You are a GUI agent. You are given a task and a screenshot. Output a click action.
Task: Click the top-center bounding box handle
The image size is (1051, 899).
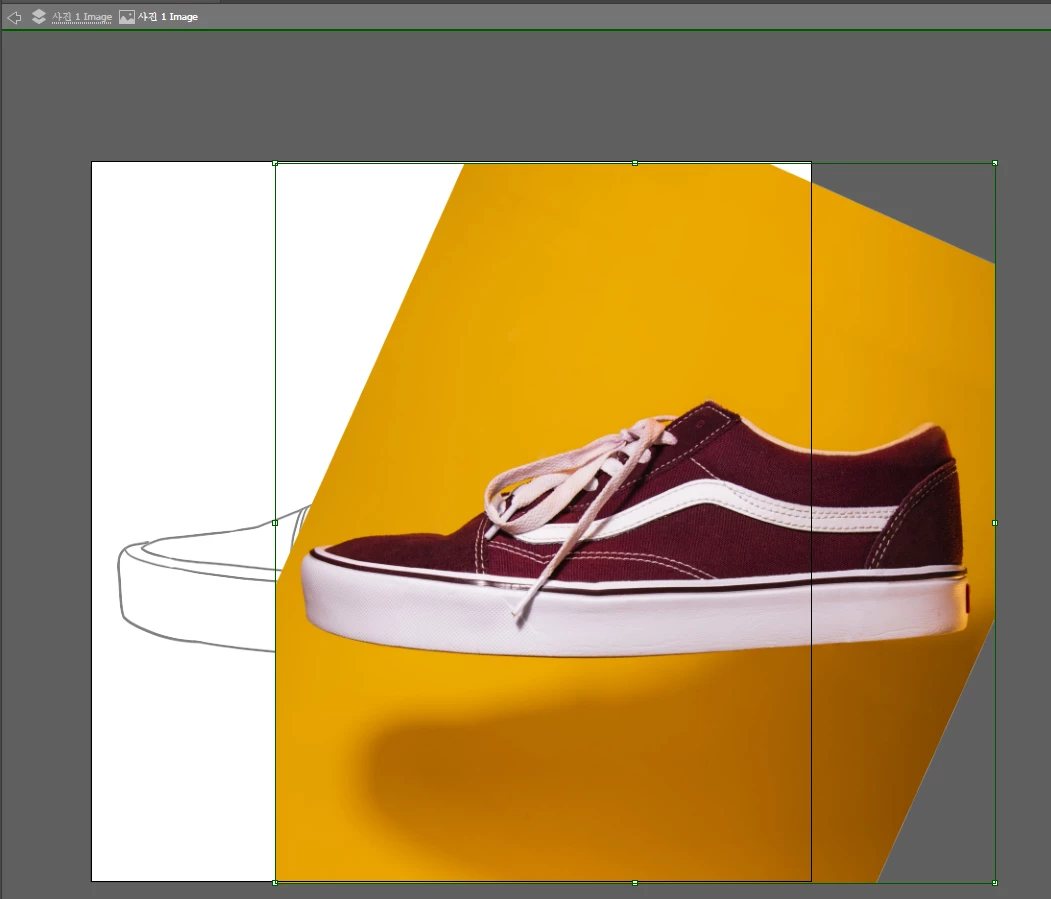pyautogui.click(x=635, y=162)
